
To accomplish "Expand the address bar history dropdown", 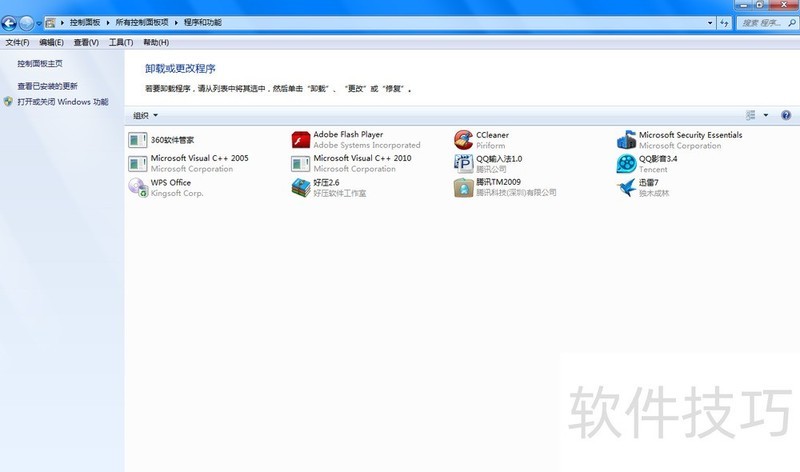I will (710, 23).
